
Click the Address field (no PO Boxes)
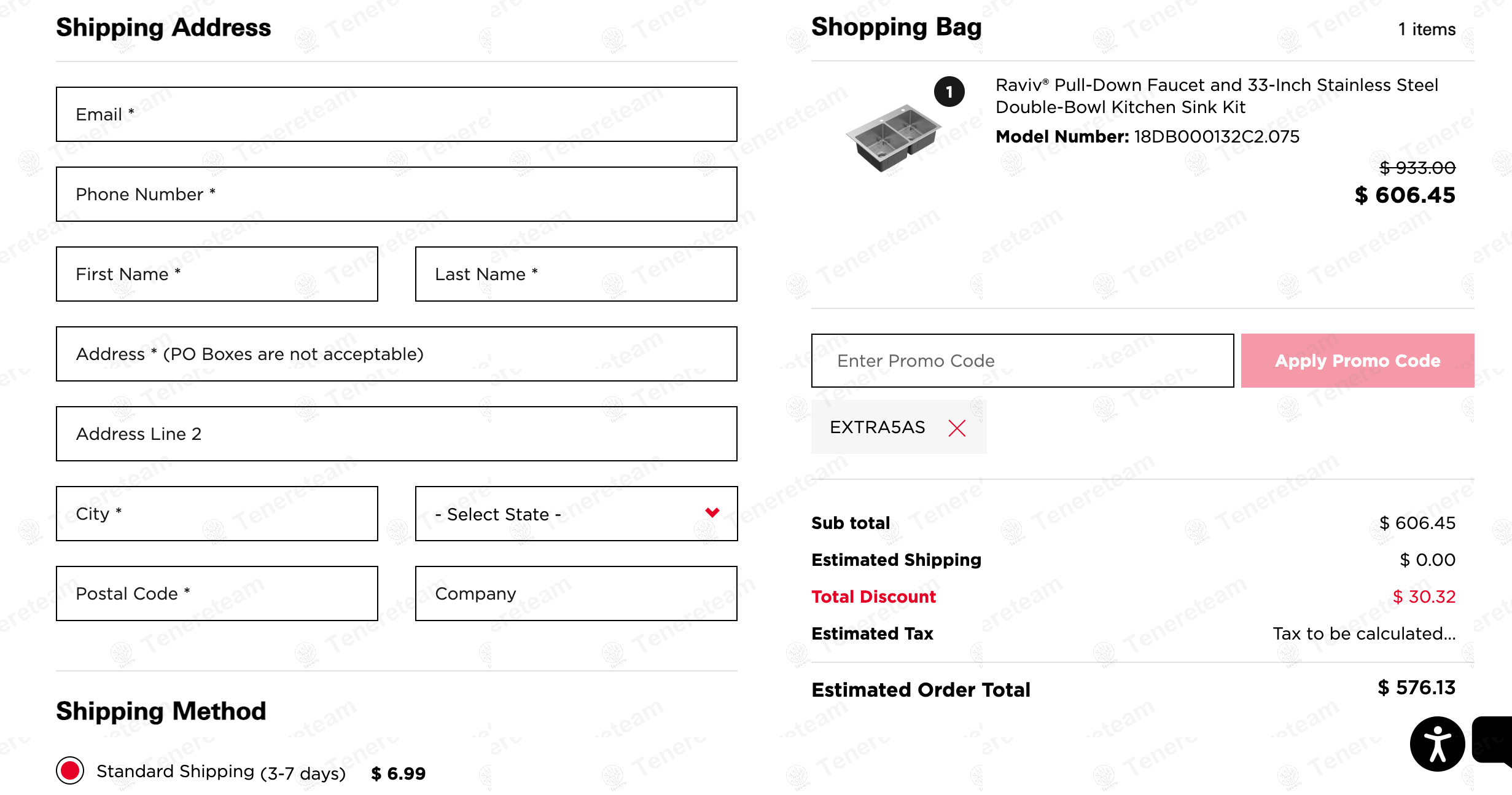pyautogui.click(x=396, y=354)
